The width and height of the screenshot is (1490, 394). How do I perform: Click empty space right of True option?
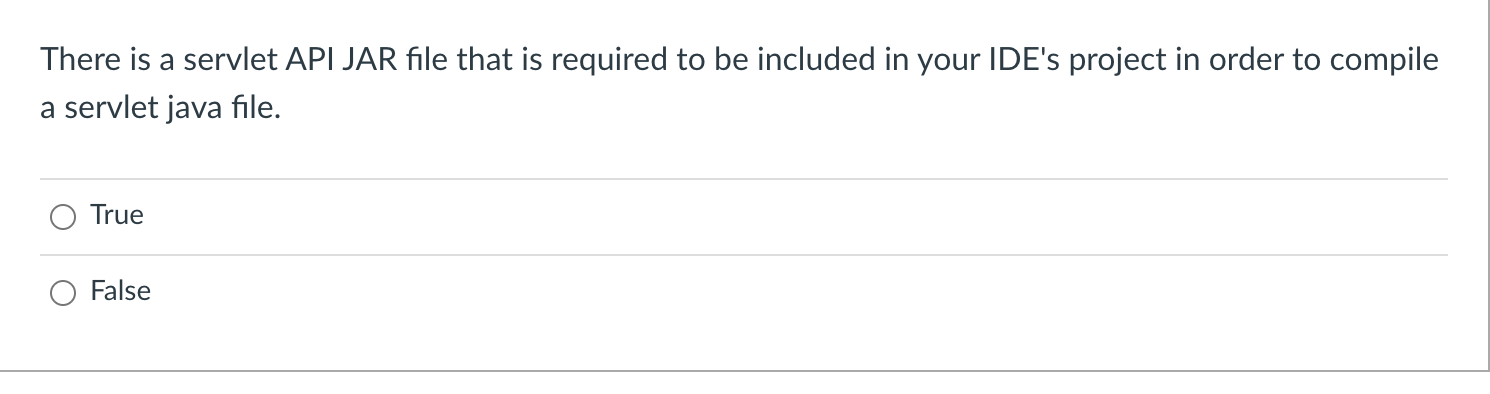800,217
